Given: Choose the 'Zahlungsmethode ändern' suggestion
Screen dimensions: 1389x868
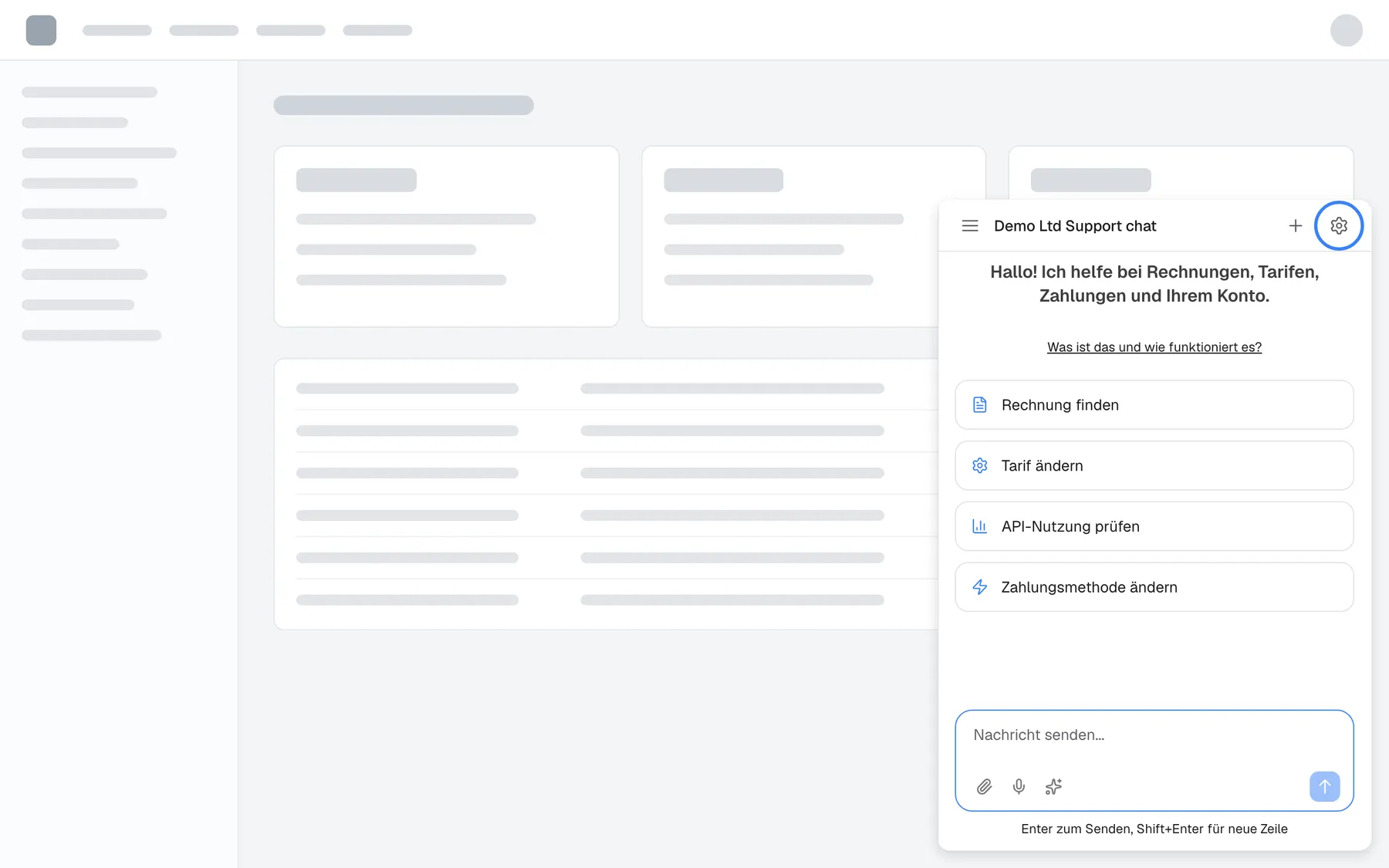Looking at the screenshot, I should [1154, 587].
